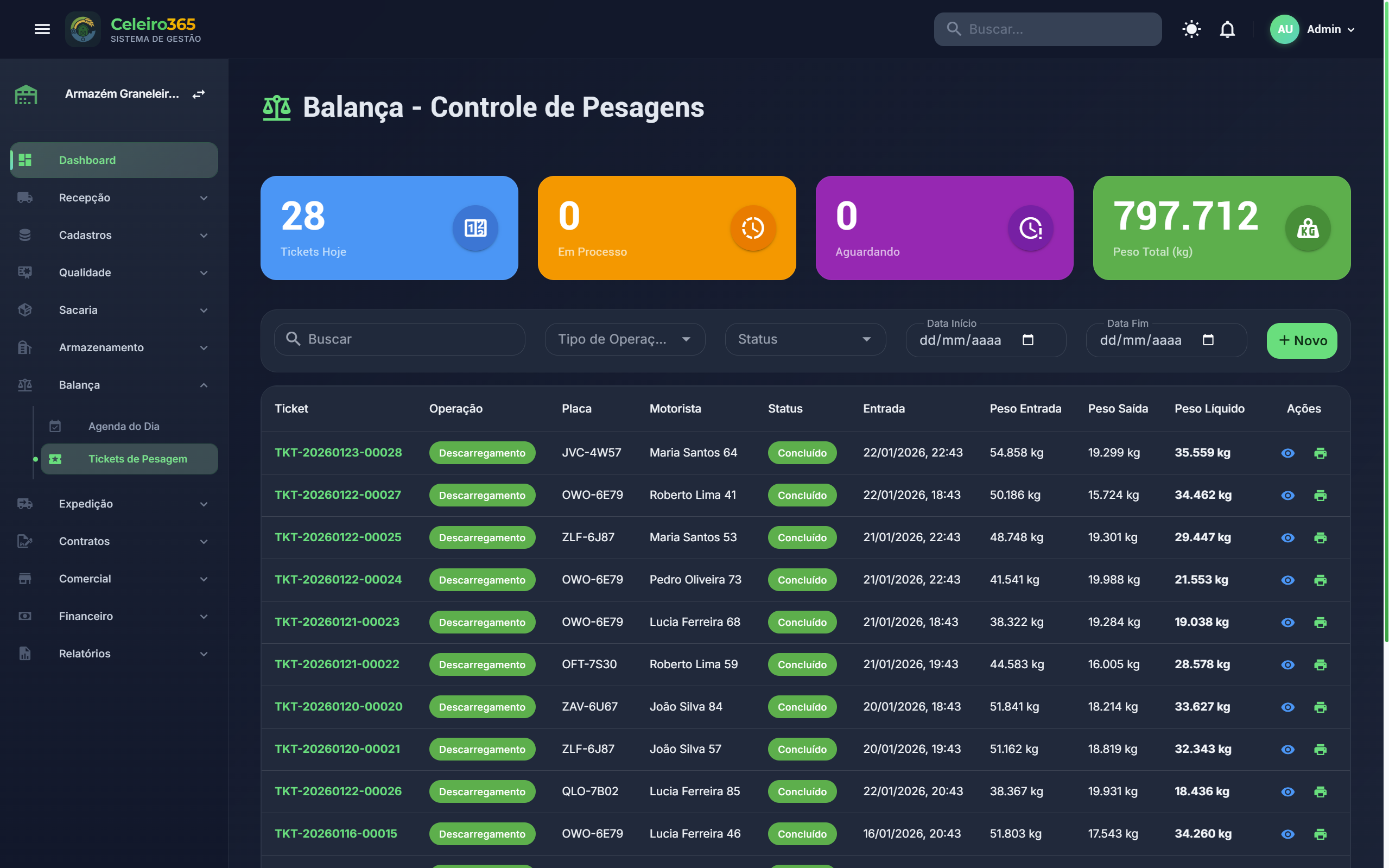Open the Status filter dropdown
This screenshot has width=1389, height=868.
(x=805, y=339)
